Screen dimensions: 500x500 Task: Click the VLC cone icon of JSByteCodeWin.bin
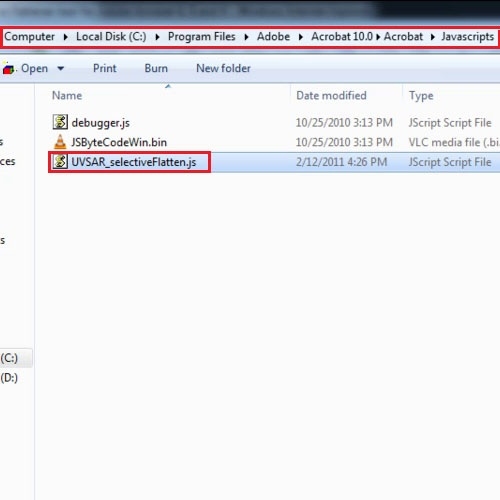click(60, 142)
